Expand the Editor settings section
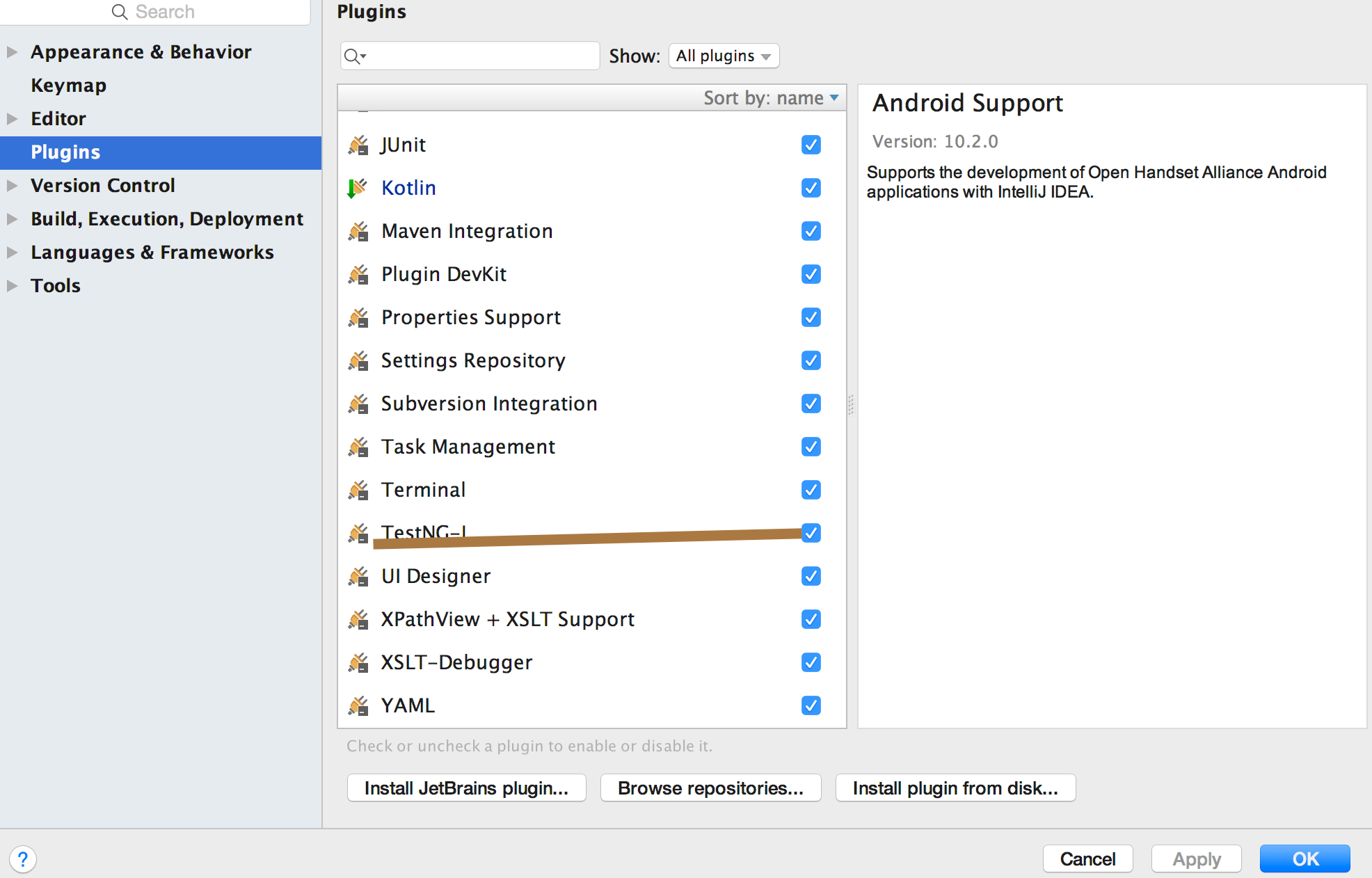Screen dimensions: 1372x878 pyautogui.click(x=12, y=119)
